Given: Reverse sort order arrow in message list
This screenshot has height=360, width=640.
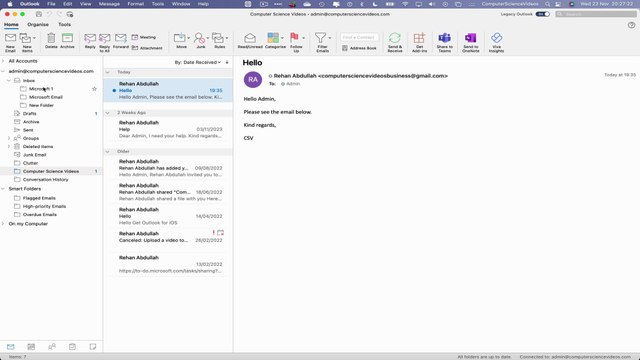Looking at the screenshot, I should 227,62.
